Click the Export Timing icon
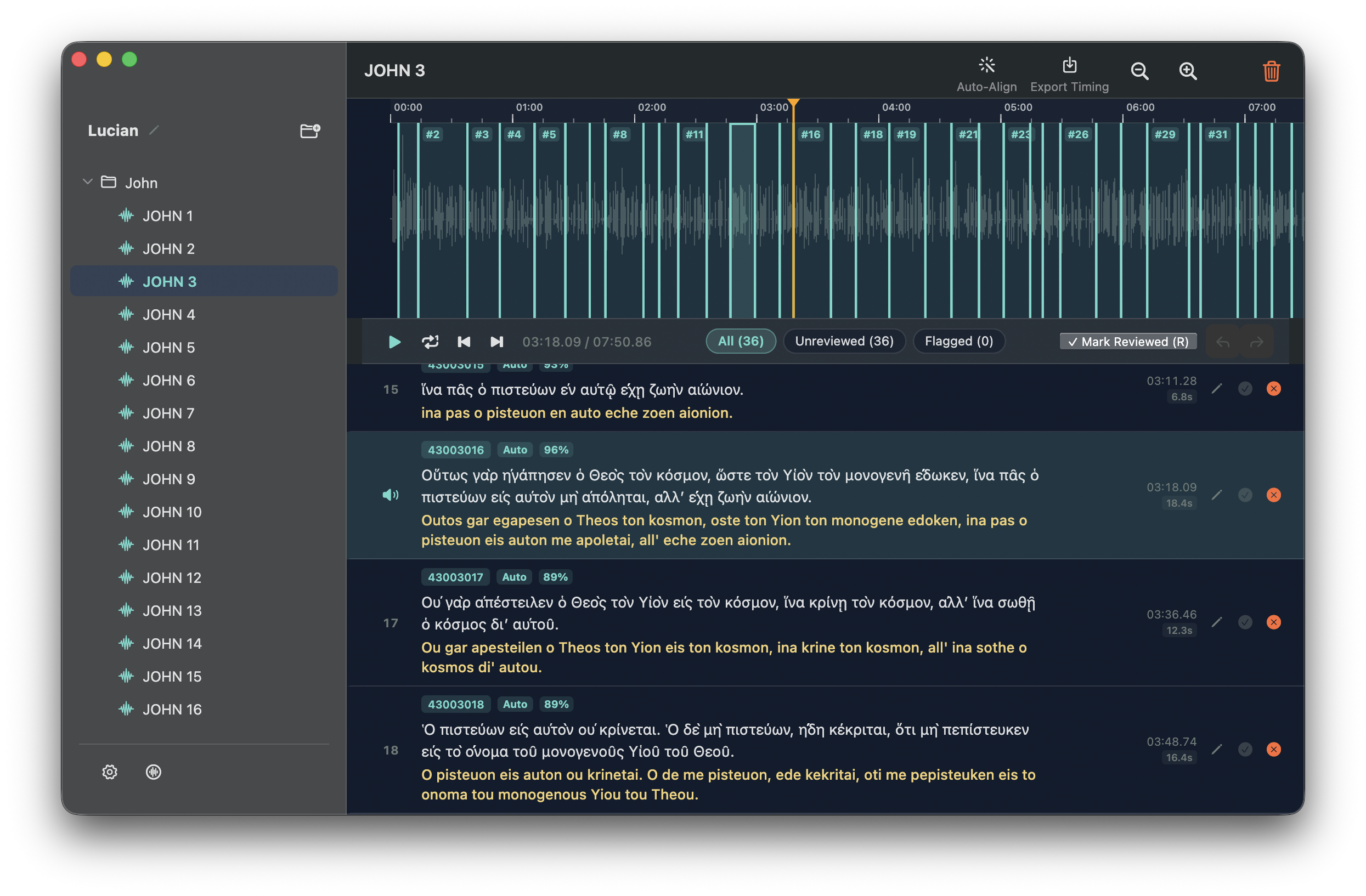Viewport: 1366px width, 896px height. [1069, 65]
